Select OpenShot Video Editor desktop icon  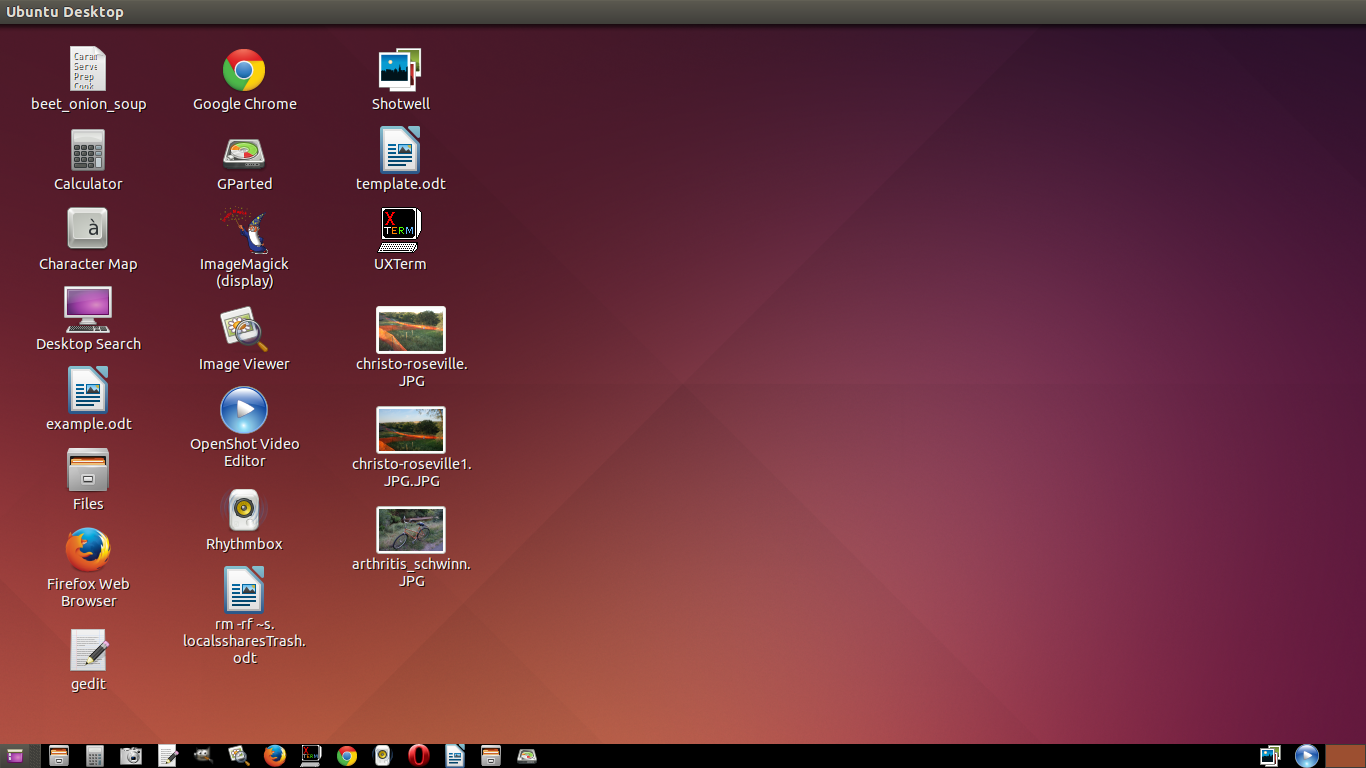(x=244, y=411)
